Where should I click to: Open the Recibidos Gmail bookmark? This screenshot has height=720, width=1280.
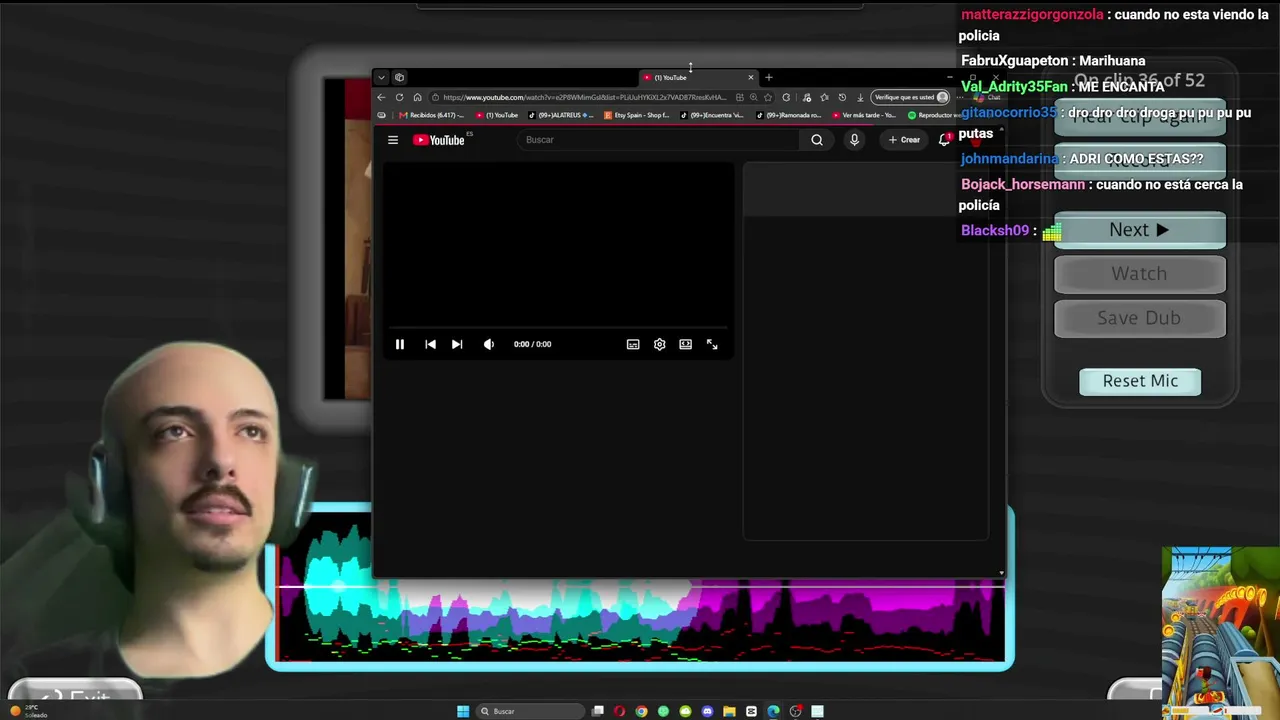tap(432, 115)
